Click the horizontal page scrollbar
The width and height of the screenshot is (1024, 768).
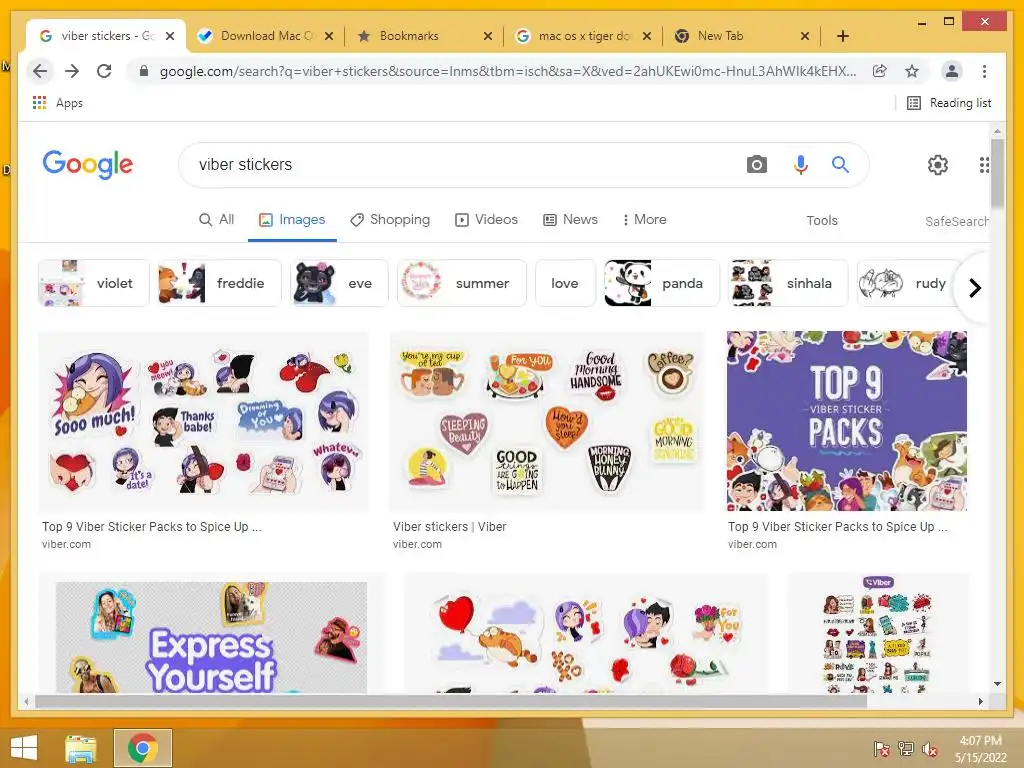pyautogui.click(x=451, y=701)
